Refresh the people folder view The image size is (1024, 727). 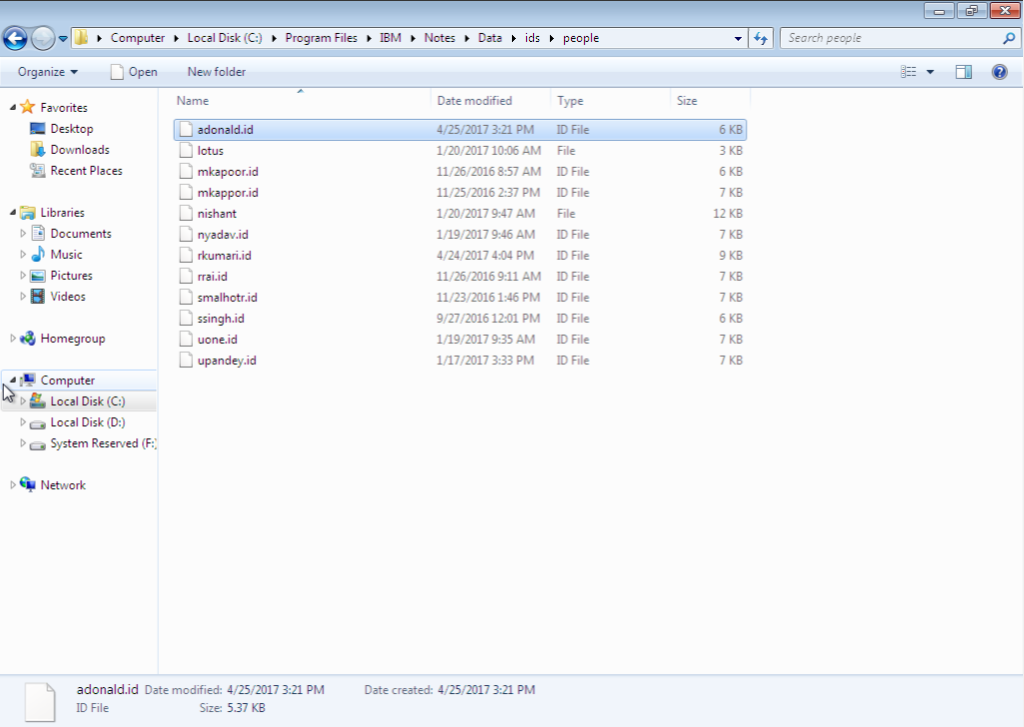click(761, 39)
